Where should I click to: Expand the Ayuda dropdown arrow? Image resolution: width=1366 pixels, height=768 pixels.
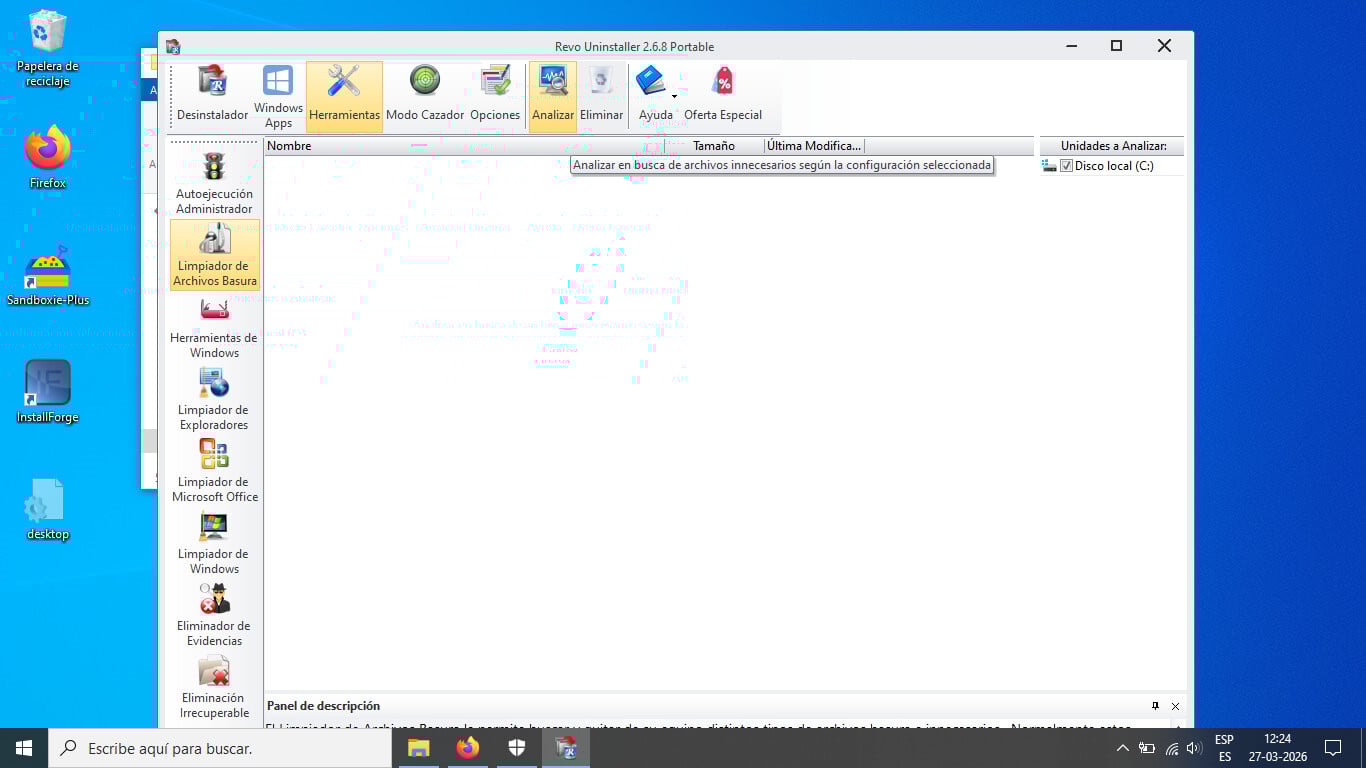tap(674, 97)
